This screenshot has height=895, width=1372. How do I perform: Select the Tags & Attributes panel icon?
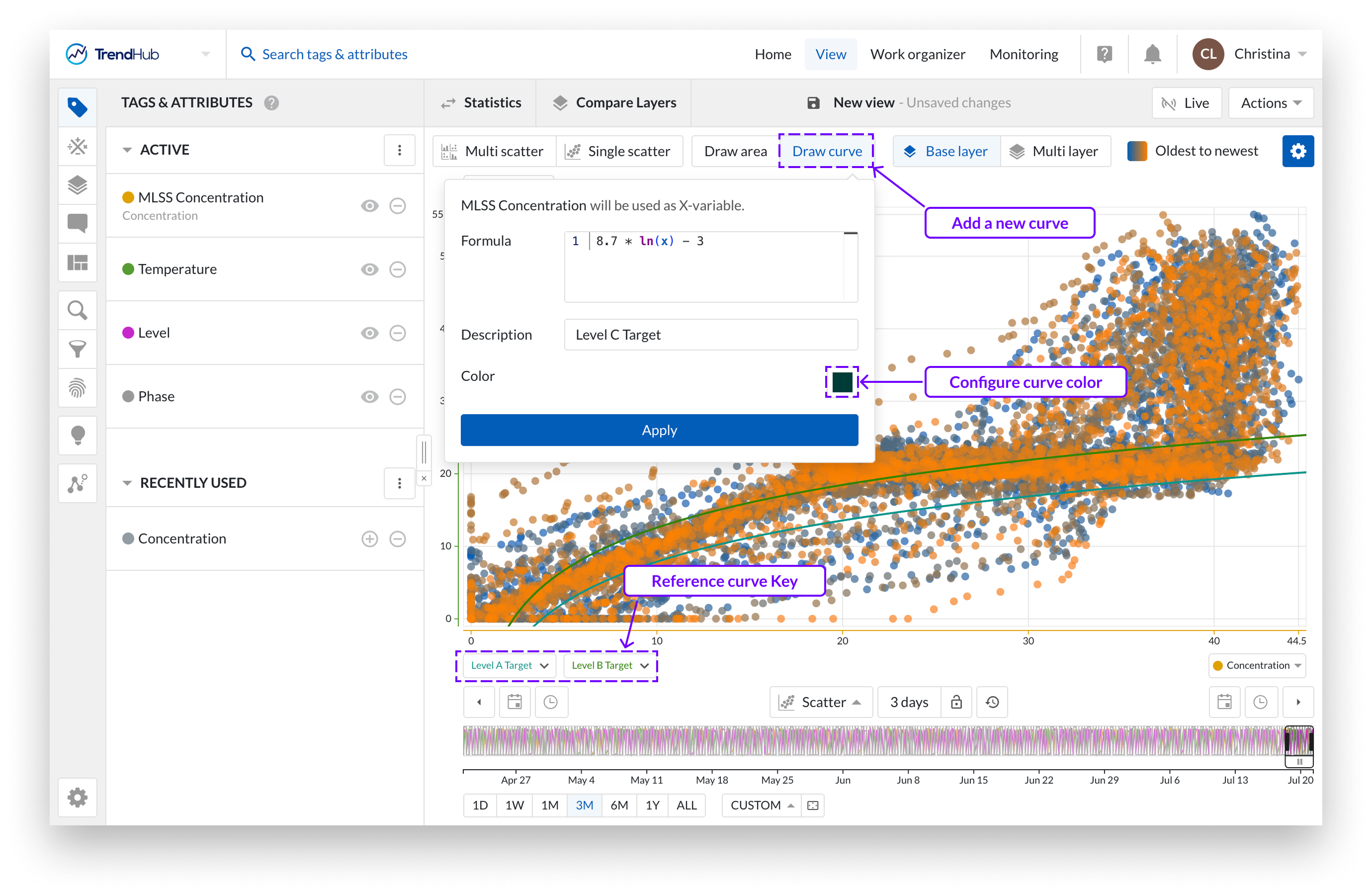point(77,107)
